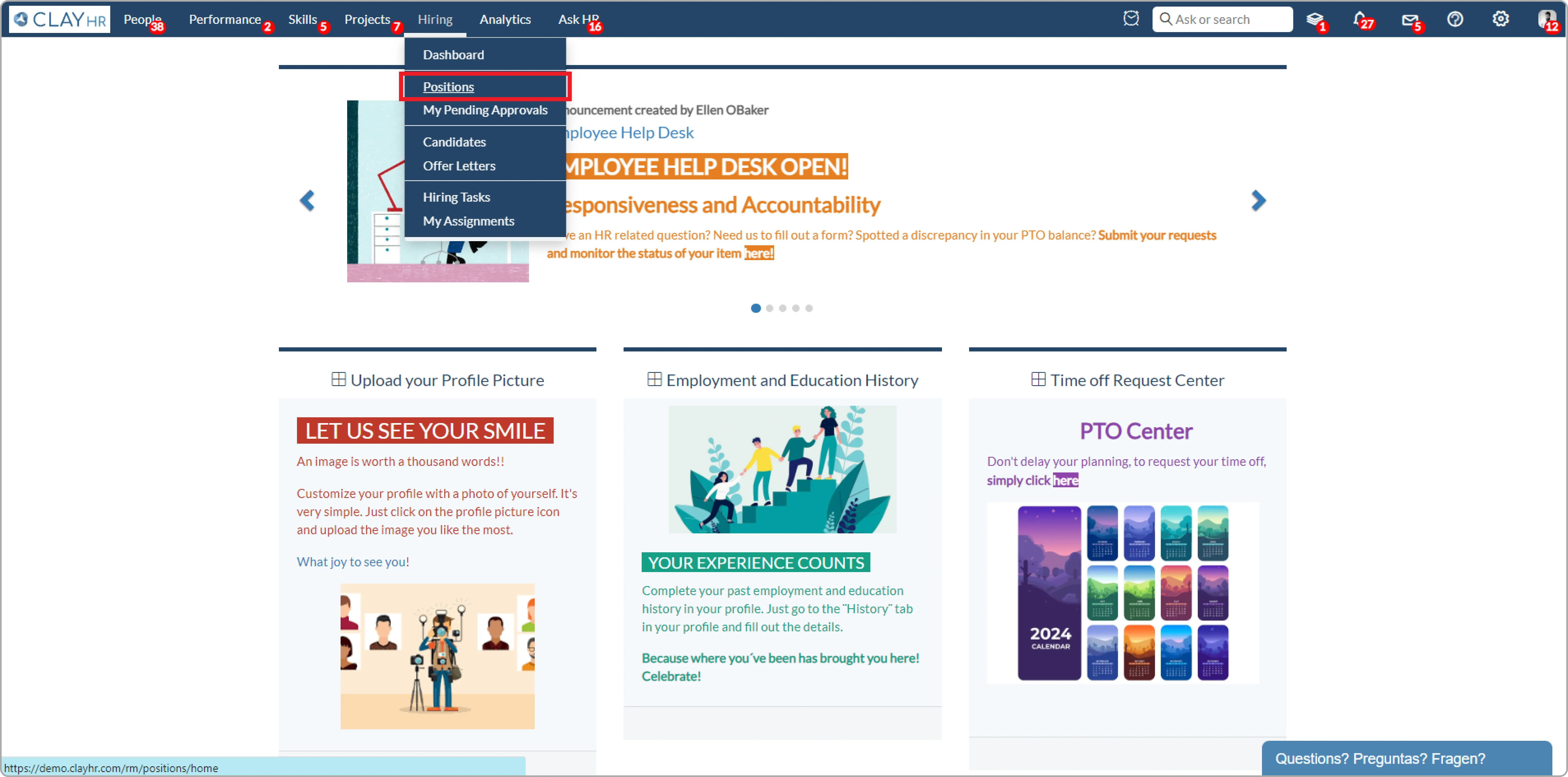The image size is (1568, 777).
Task: Go to previous announcement with left arrow
Action: 307,200
